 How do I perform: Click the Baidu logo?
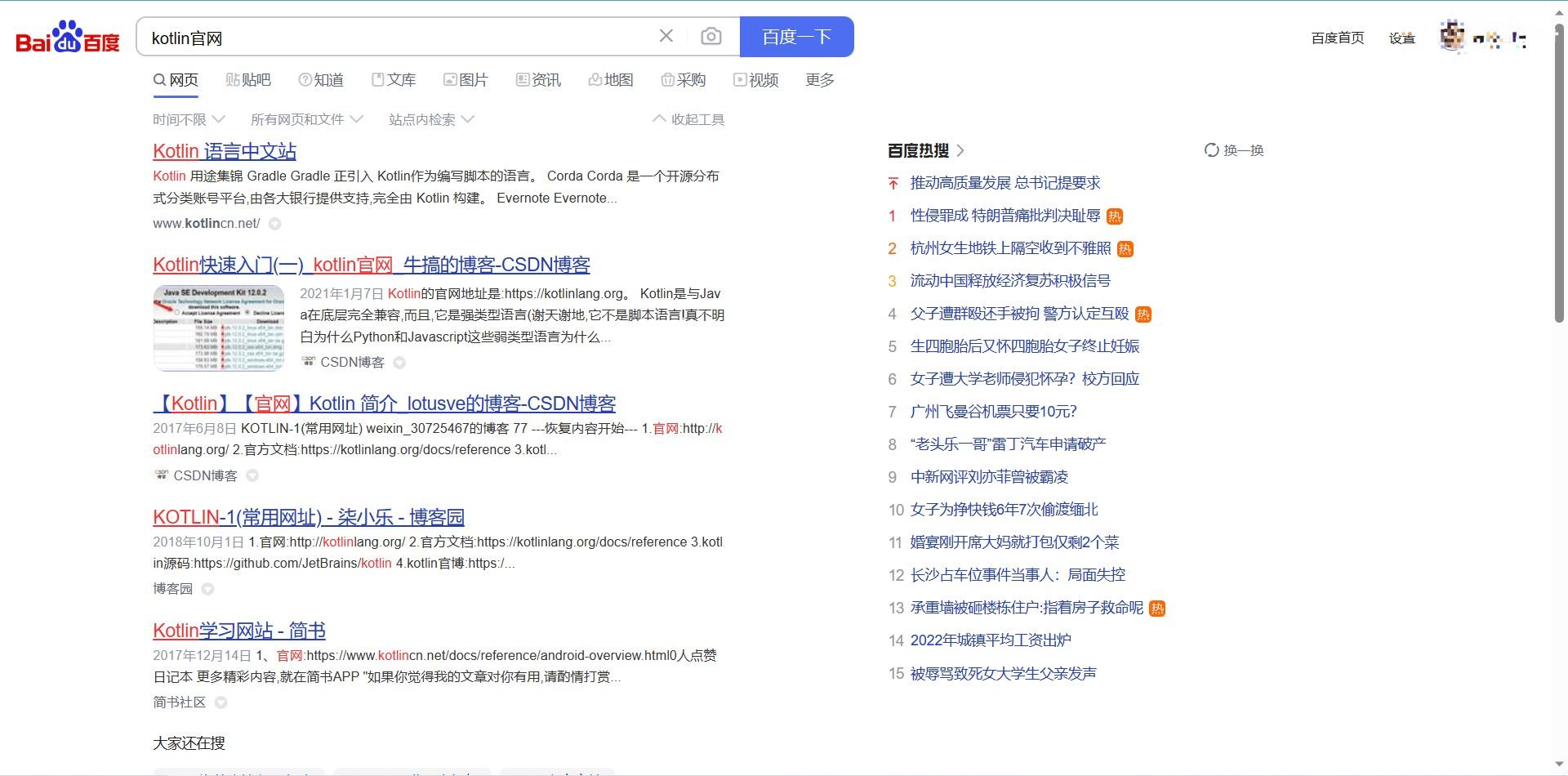point(68,38)
